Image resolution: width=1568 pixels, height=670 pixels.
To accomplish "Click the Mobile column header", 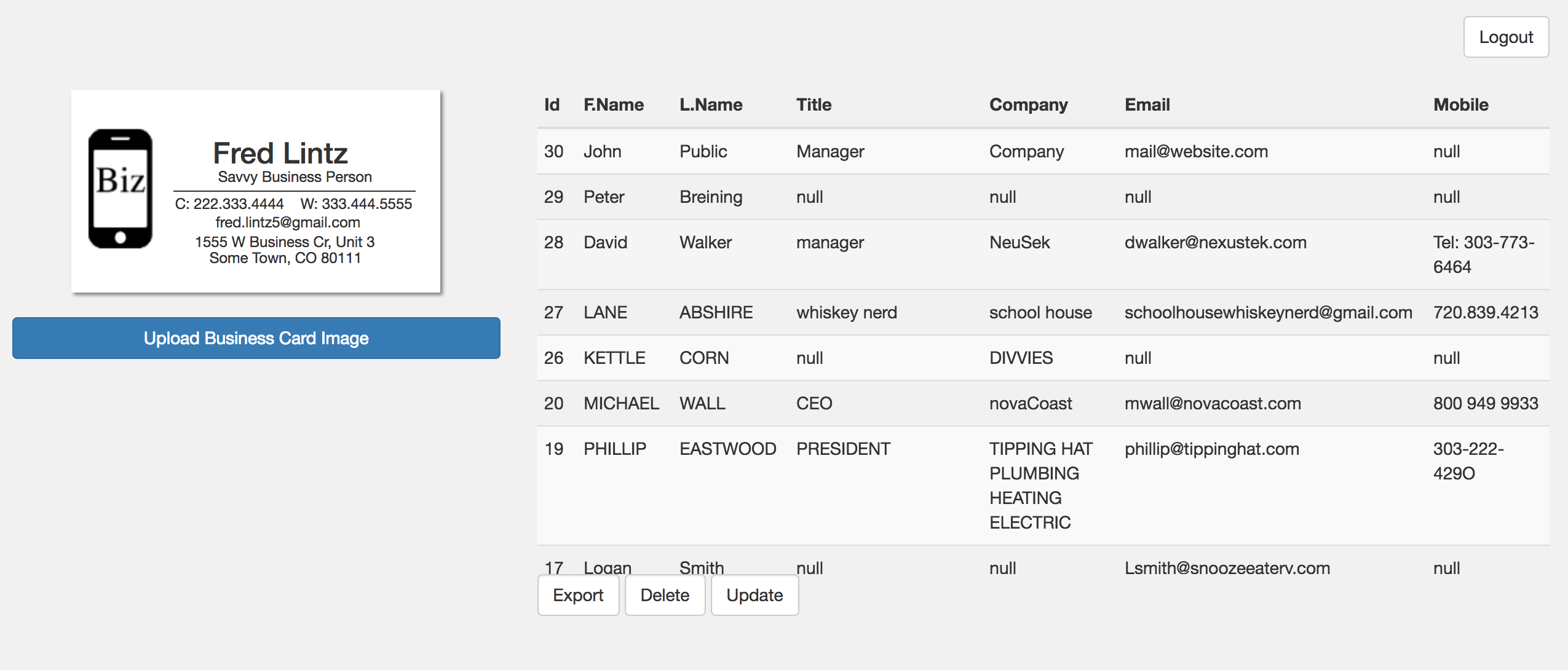I will 1460,104.
